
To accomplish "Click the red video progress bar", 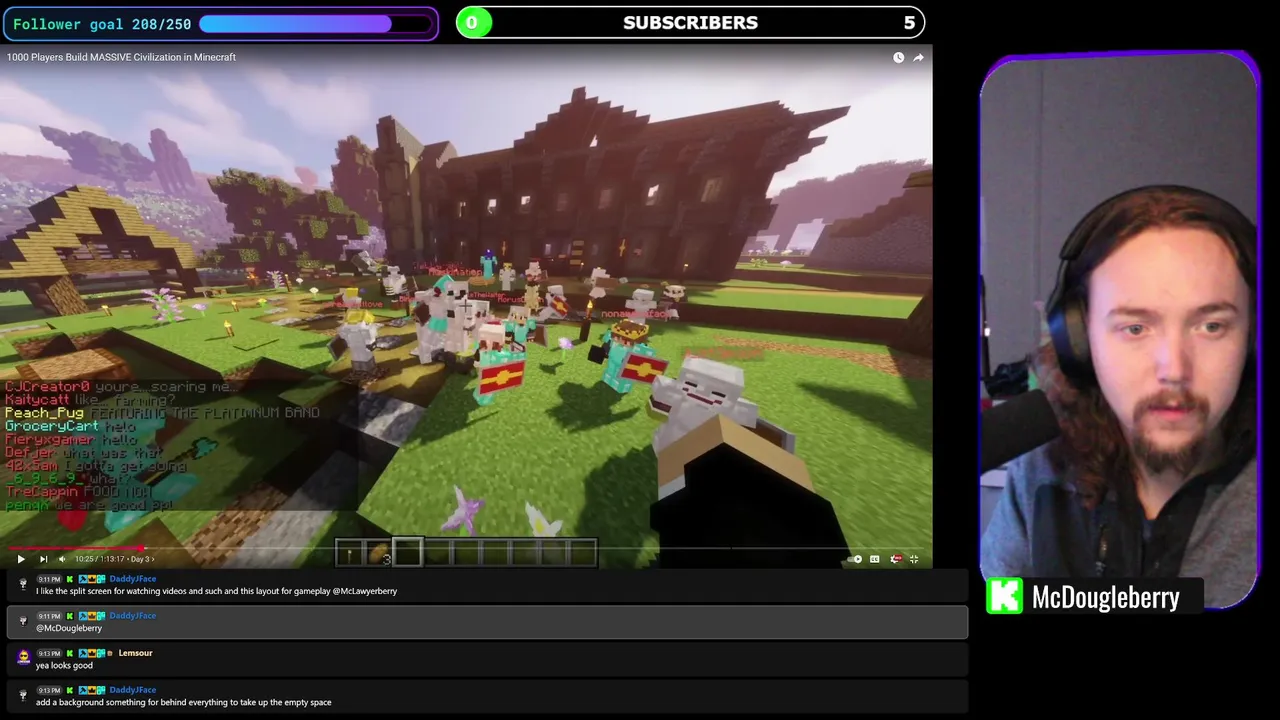I will 75,548.
